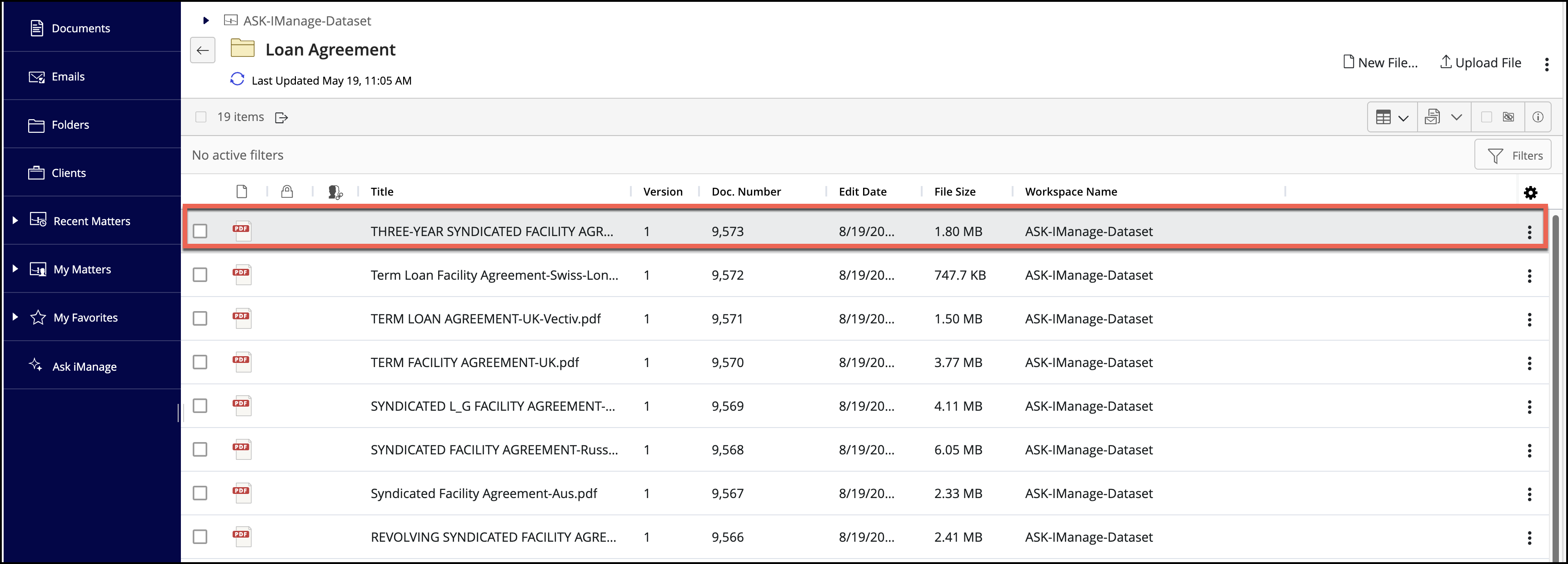The image size is (1568, 564).
Task: Click the info panel icon
Action: point(1538,117)
